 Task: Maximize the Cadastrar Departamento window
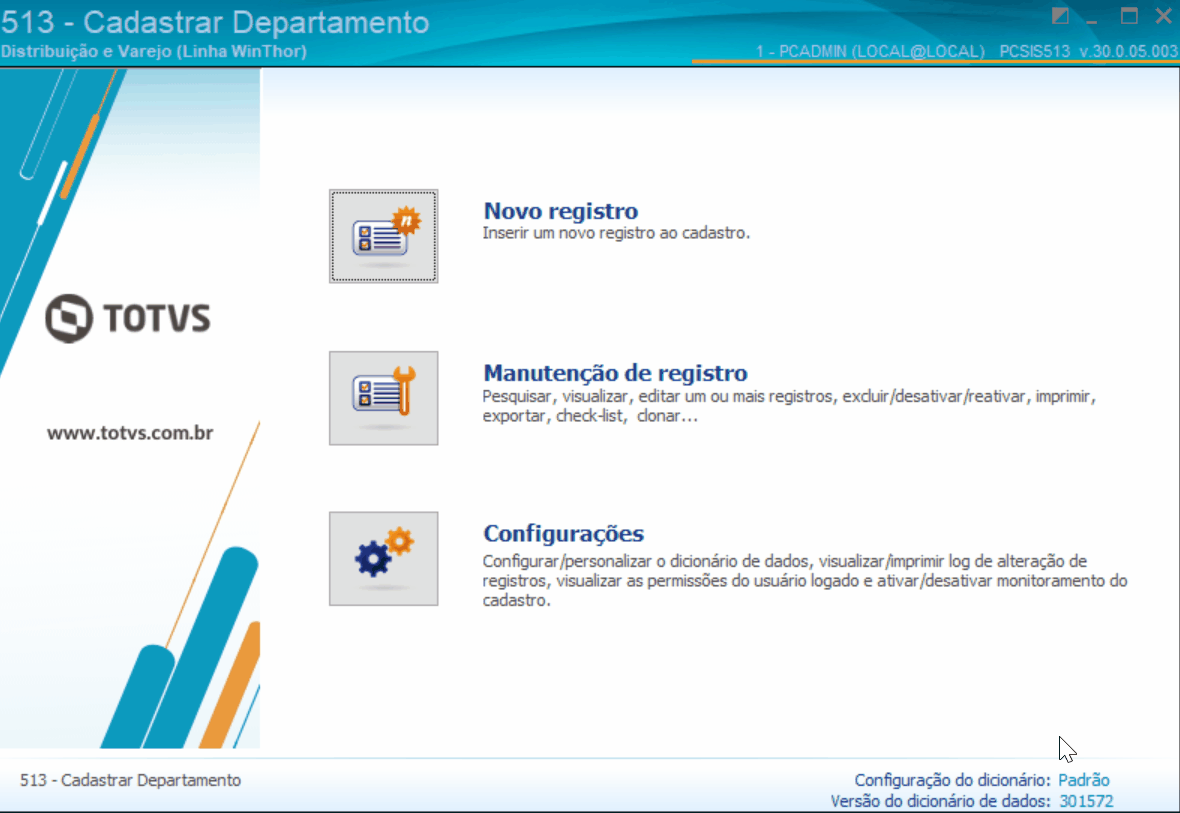coord(1129,16)
